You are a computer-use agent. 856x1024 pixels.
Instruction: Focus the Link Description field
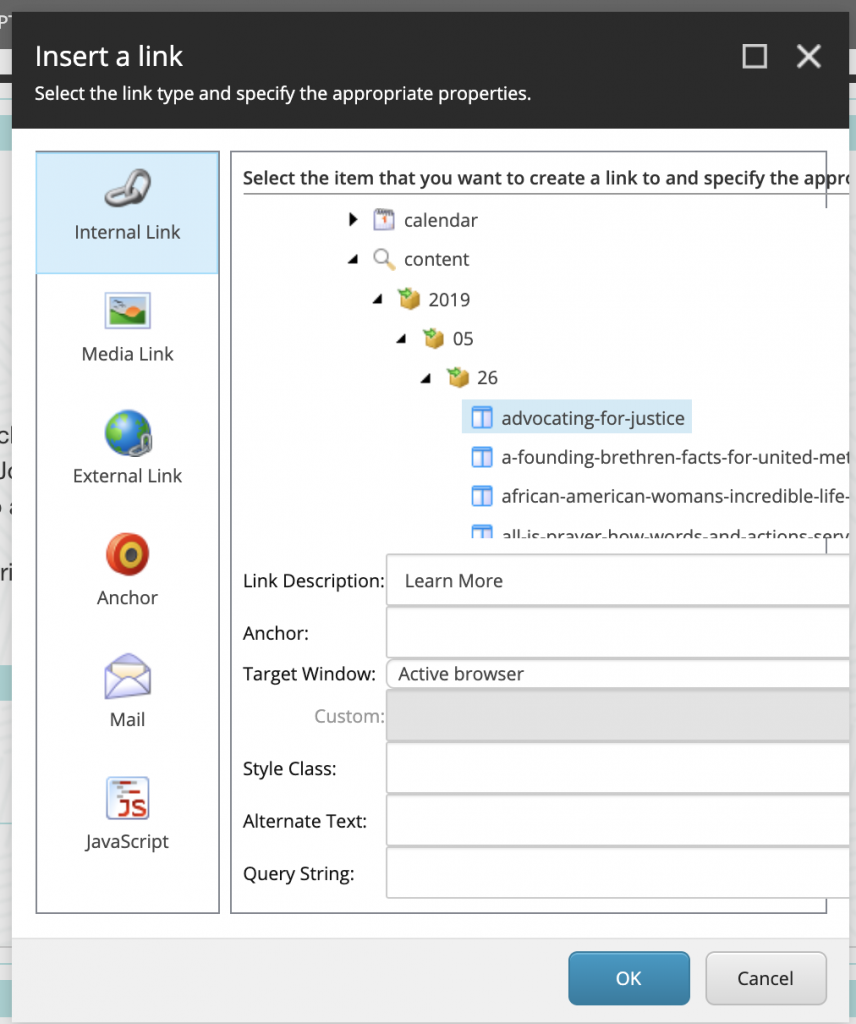pyautogui.click(x=618, y=581)
